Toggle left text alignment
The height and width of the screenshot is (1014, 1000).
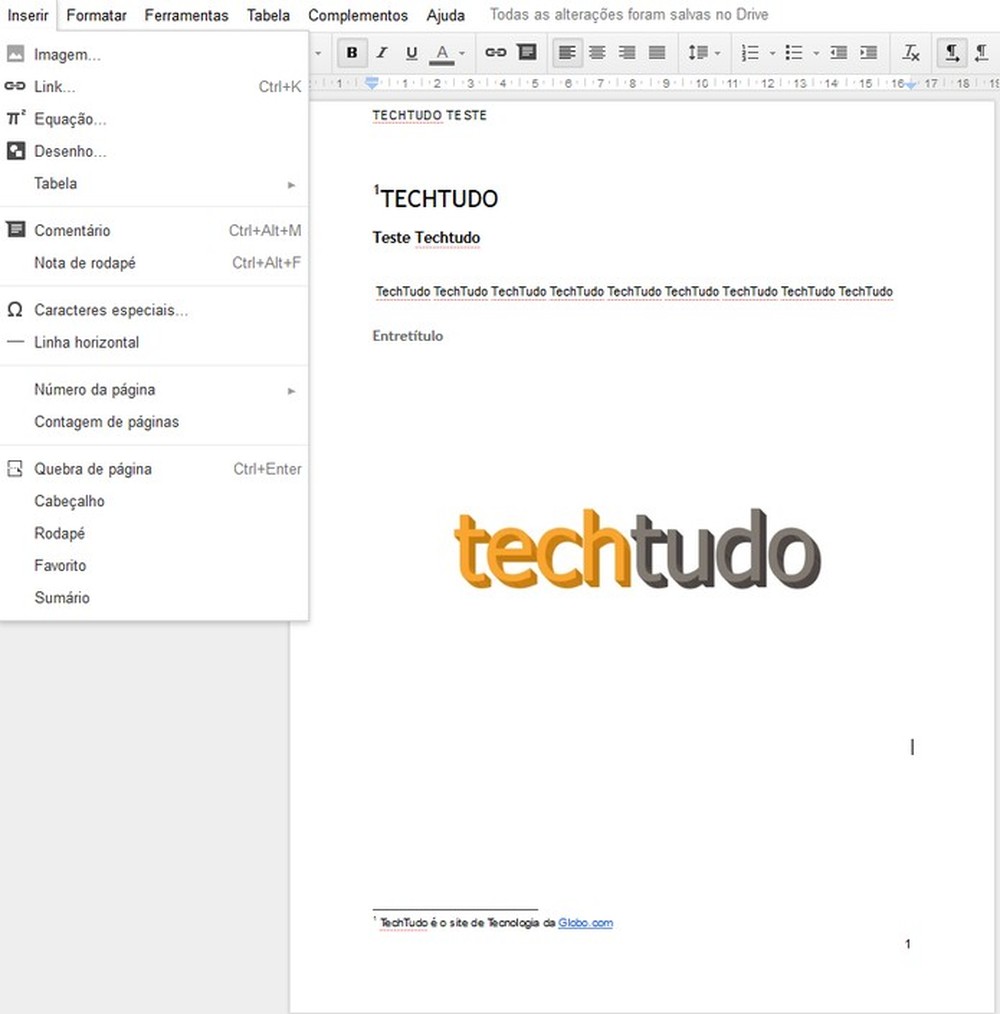pos(566,51)
